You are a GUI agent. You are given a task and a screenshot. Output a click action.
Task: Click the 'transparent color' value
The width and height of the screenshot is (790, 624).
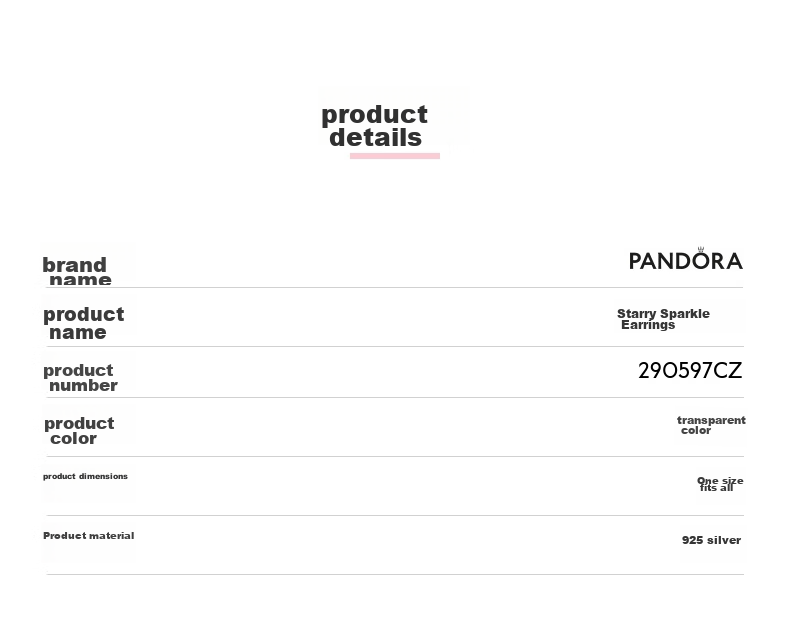711,425
